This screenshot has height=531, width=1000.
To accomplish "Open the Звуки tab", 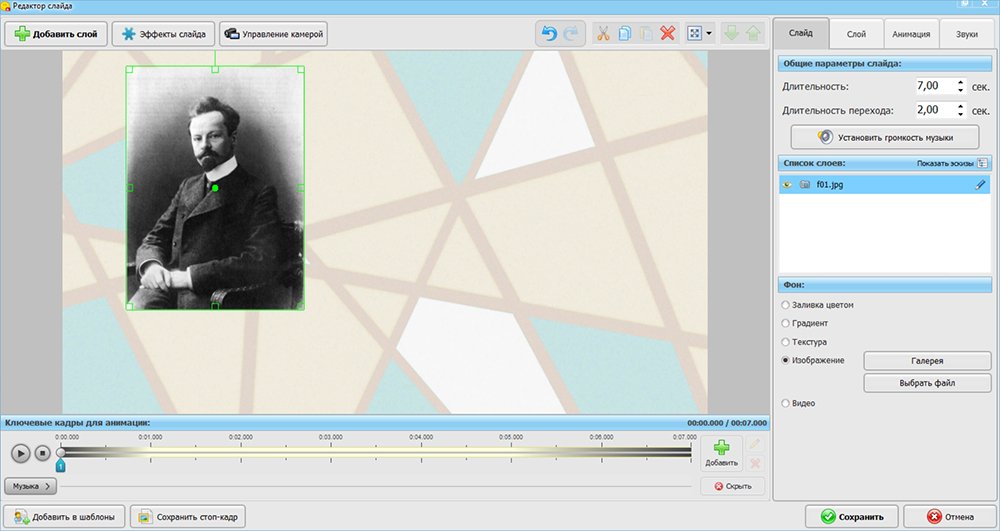I will click(966, 34).
